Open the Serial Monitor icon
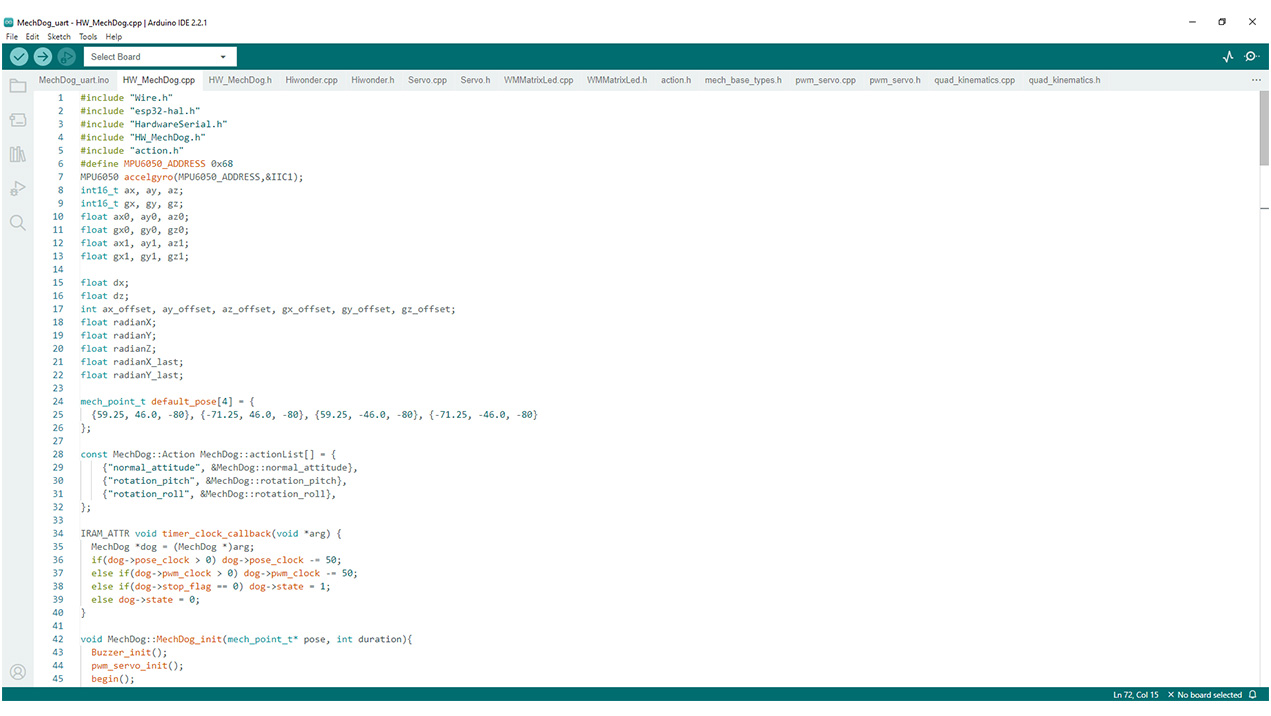 coord(1251,57)
